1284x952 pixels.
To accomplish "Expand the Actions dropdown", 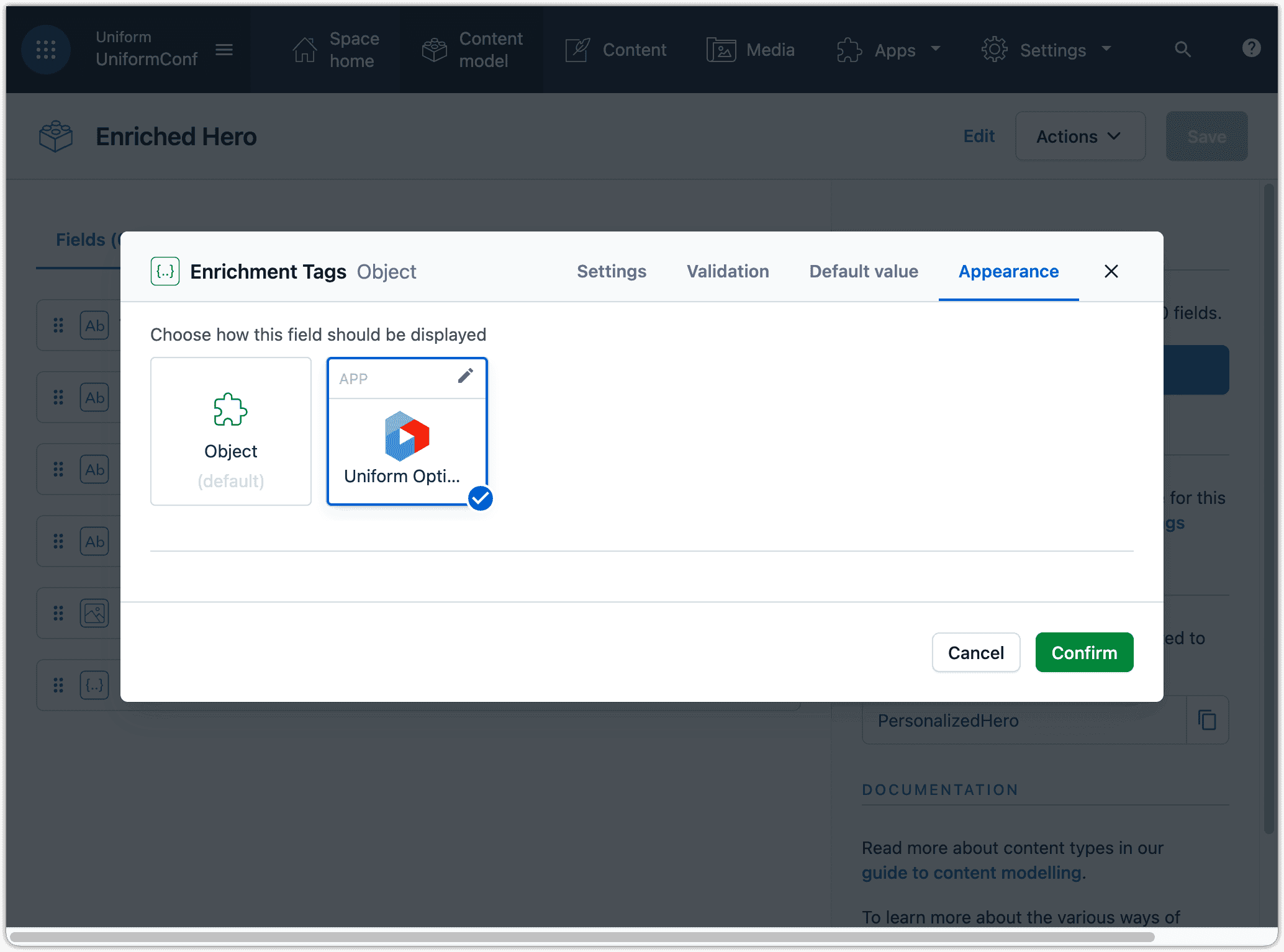I will 1080,137.
